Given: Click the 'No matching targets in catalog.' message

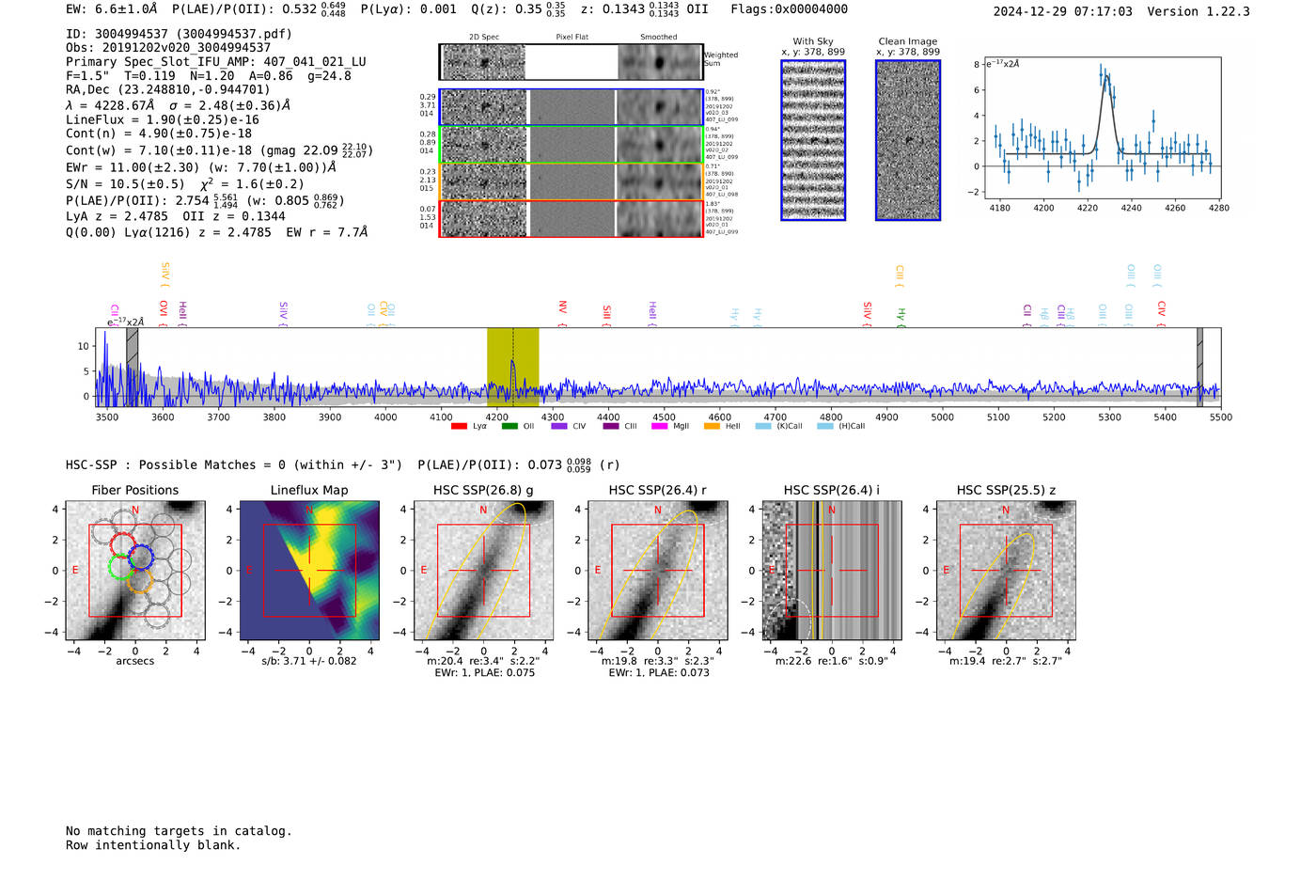Looking at the screenshot, I should coord(179,831).
